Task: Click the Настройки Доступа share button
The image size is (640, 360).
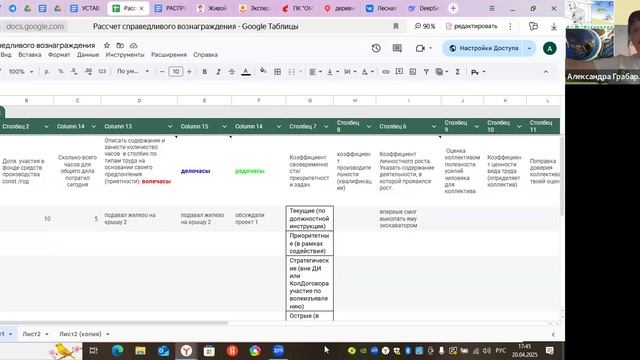Action: pyautogui.click(x=484, y=48)
